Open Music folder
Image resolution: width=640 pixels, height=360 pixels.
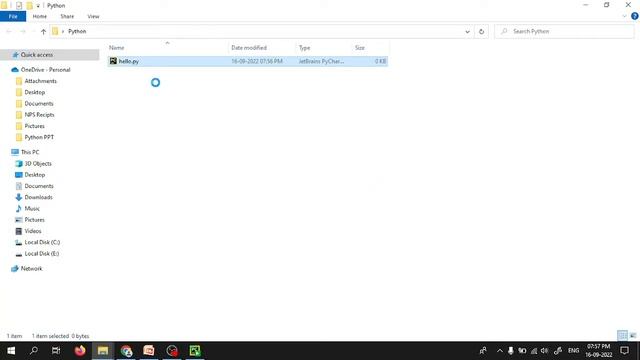click(32, 209)
